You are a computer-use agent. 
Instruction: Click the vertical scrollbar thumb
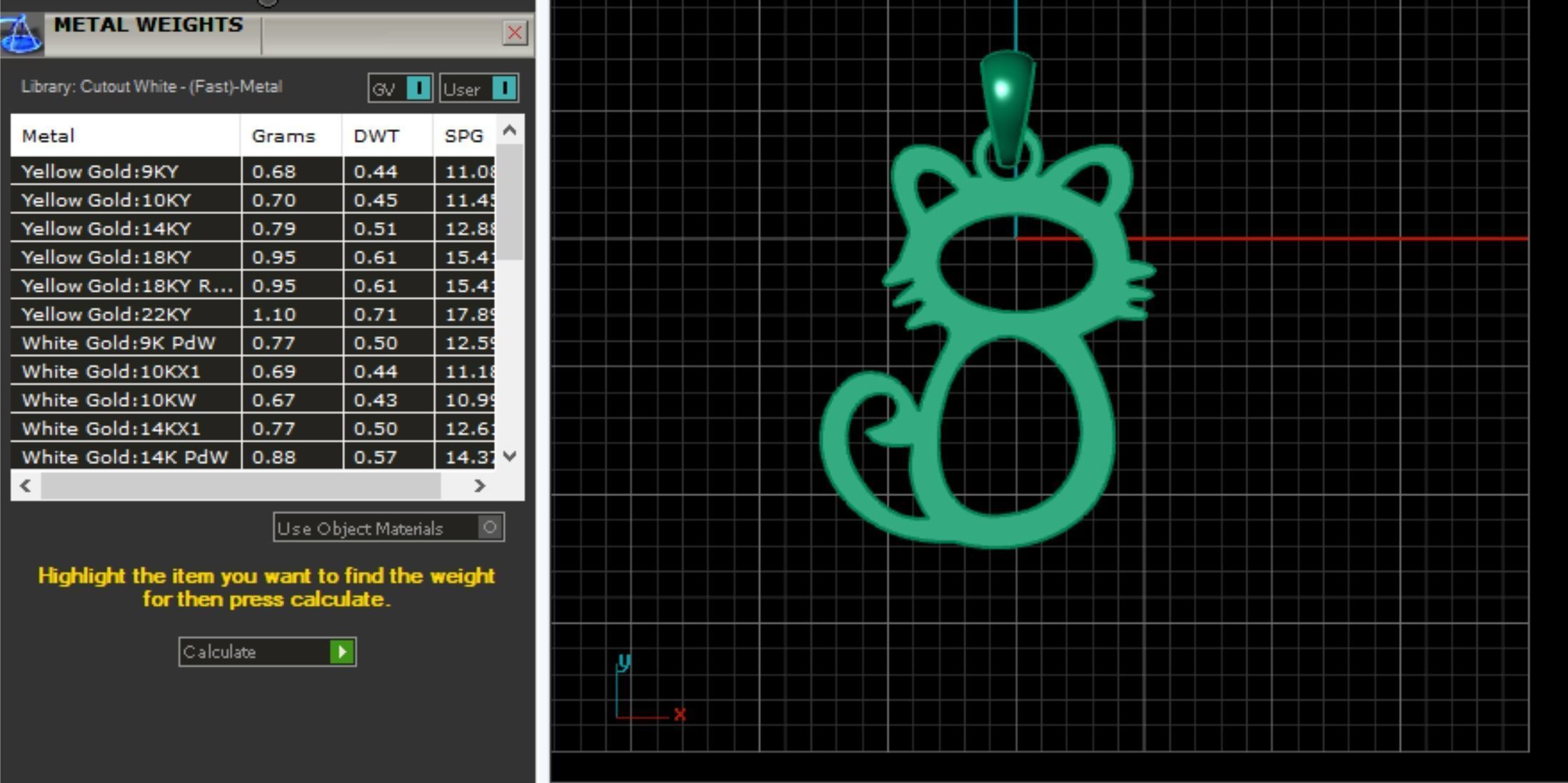coord(509,202)
